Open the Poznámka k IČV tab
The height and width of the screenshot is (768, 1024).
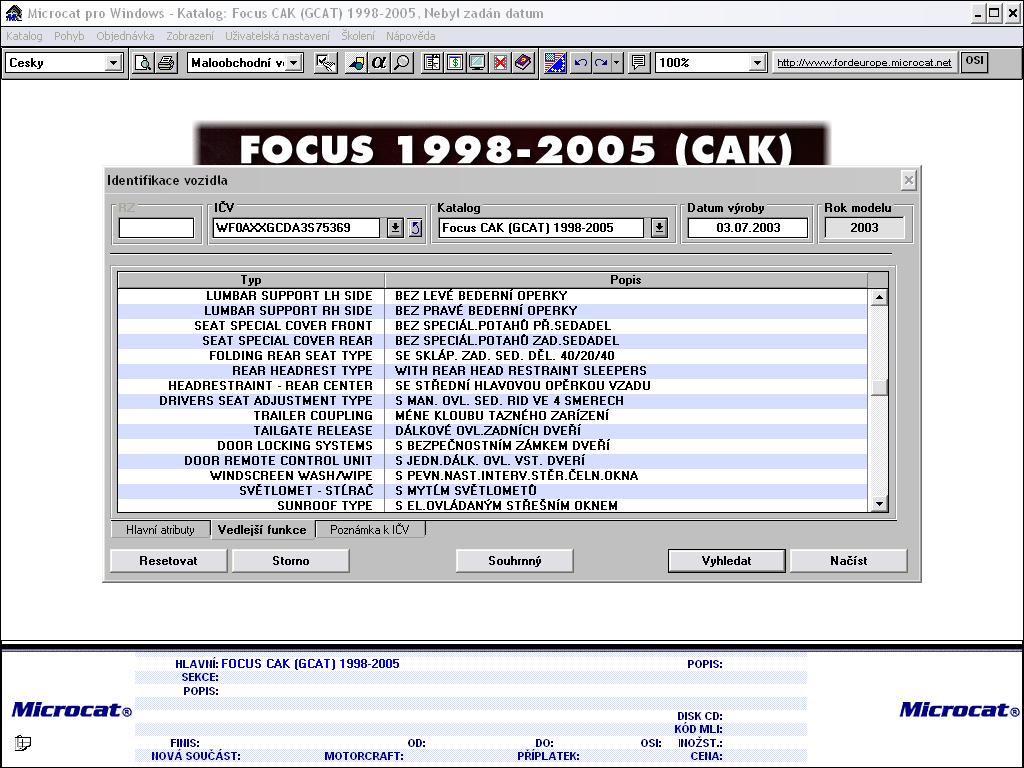click(370, 530)
